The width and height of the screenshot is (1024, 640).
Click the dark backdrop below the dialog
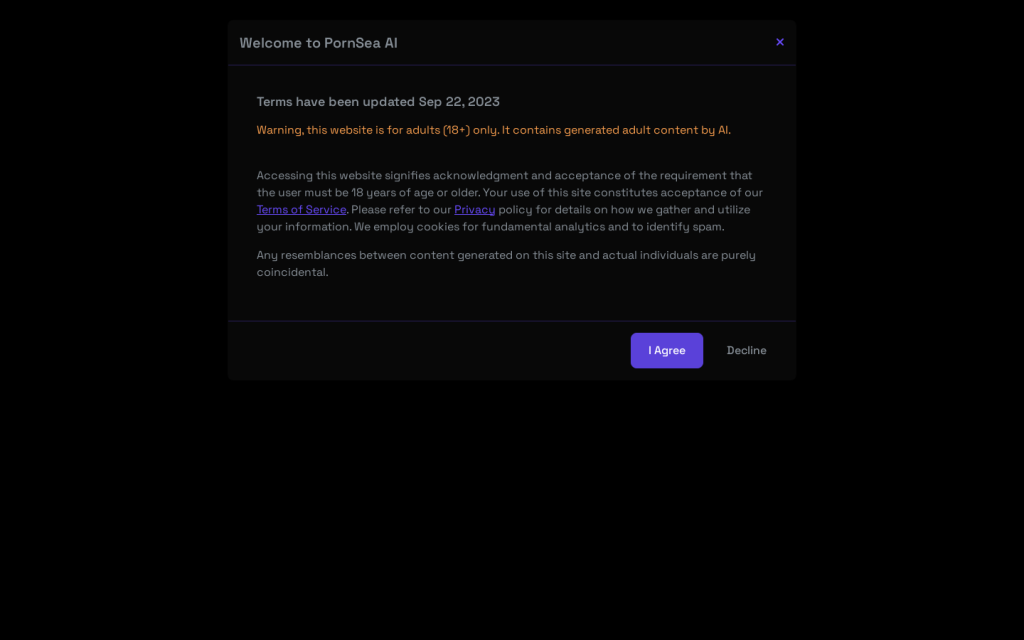tap(512, 509)
